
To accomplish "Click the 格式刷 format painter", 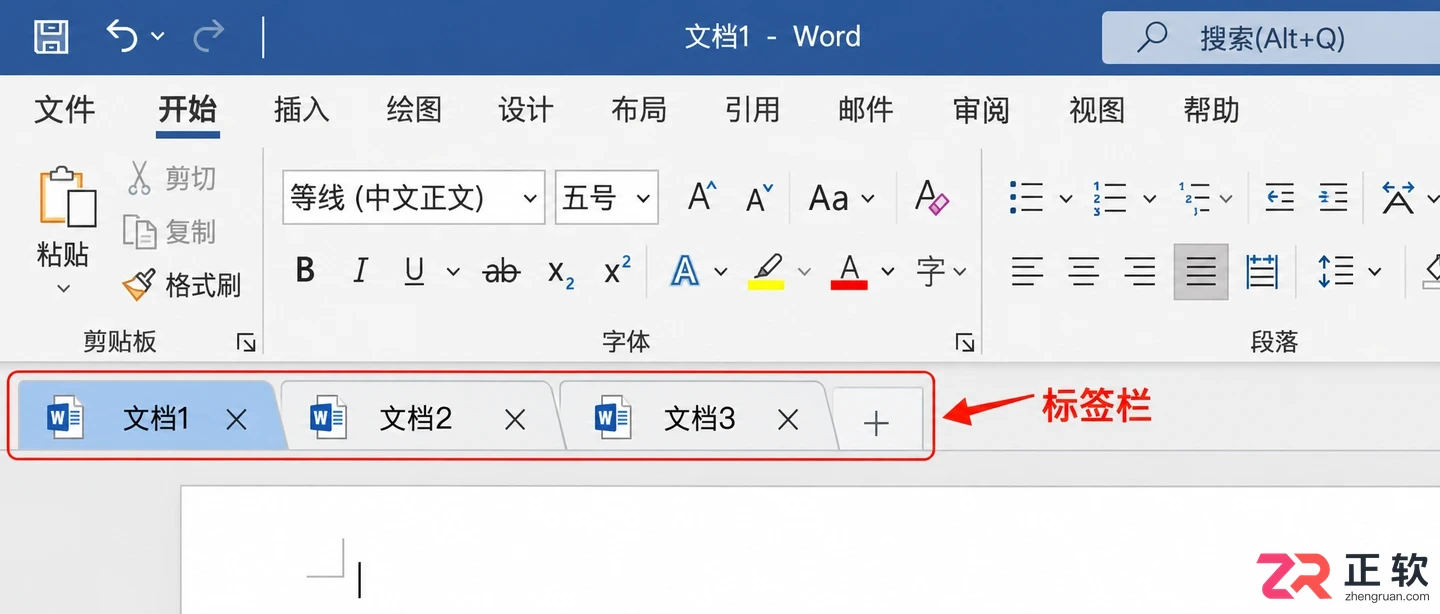I will coord(182,285).
